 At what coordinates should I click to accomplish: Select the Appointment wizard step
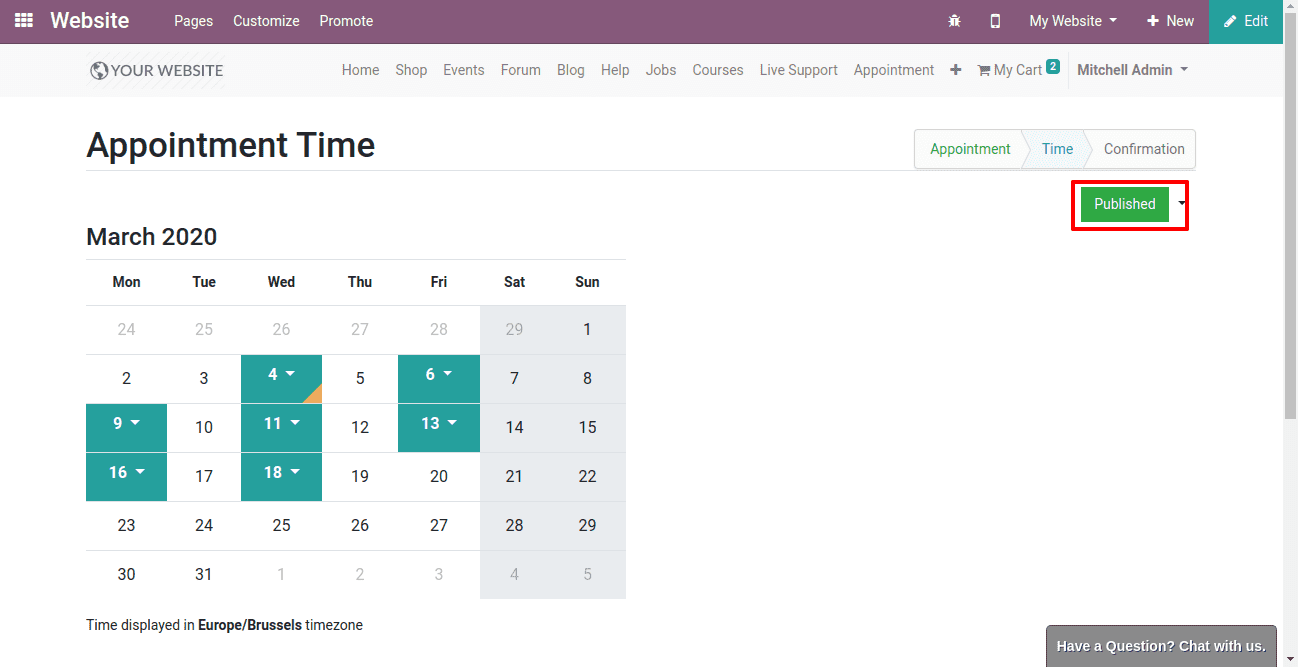tap(970, 149)
